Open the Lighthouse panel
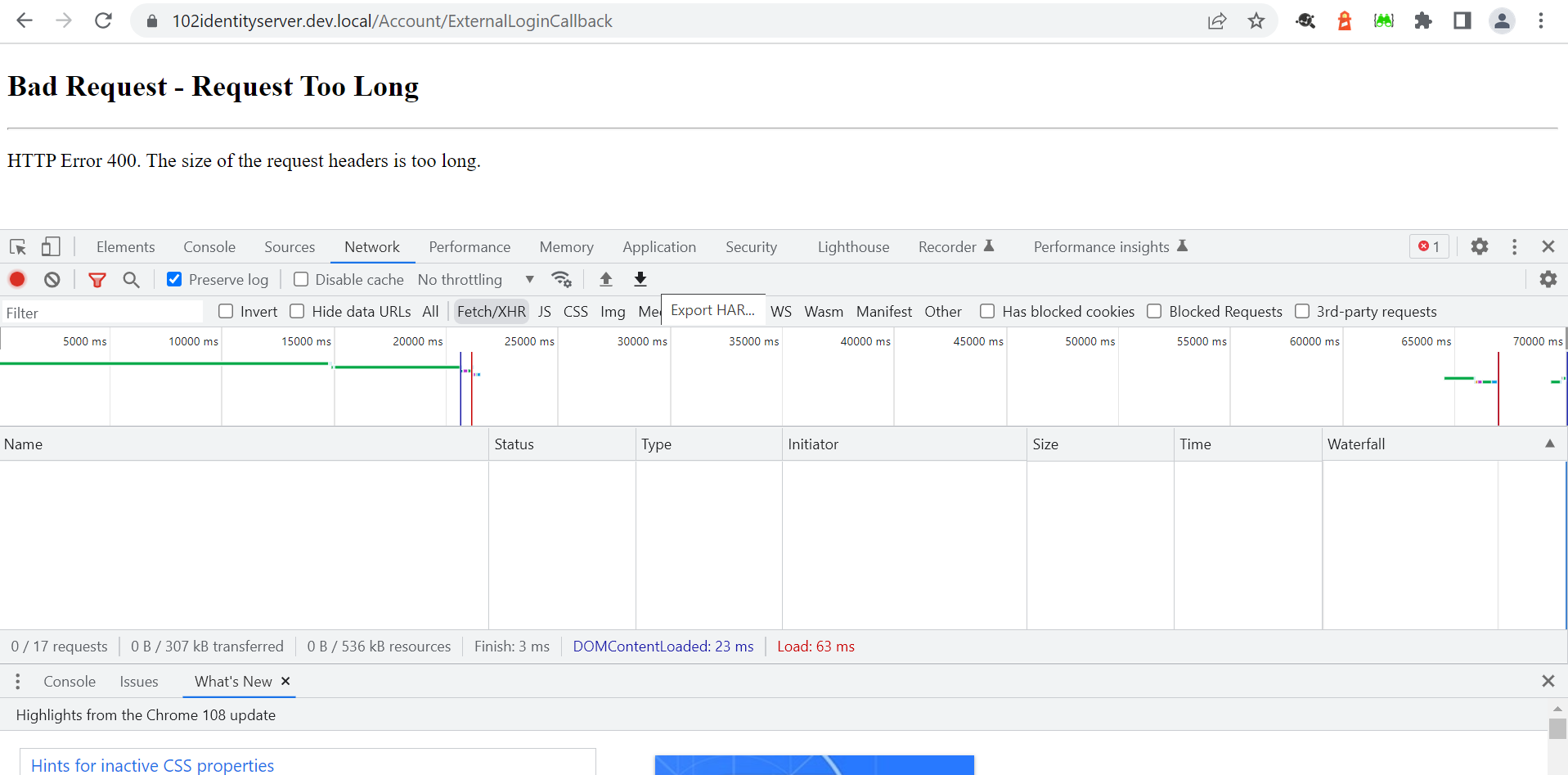1568x775 pixels. 853,246
